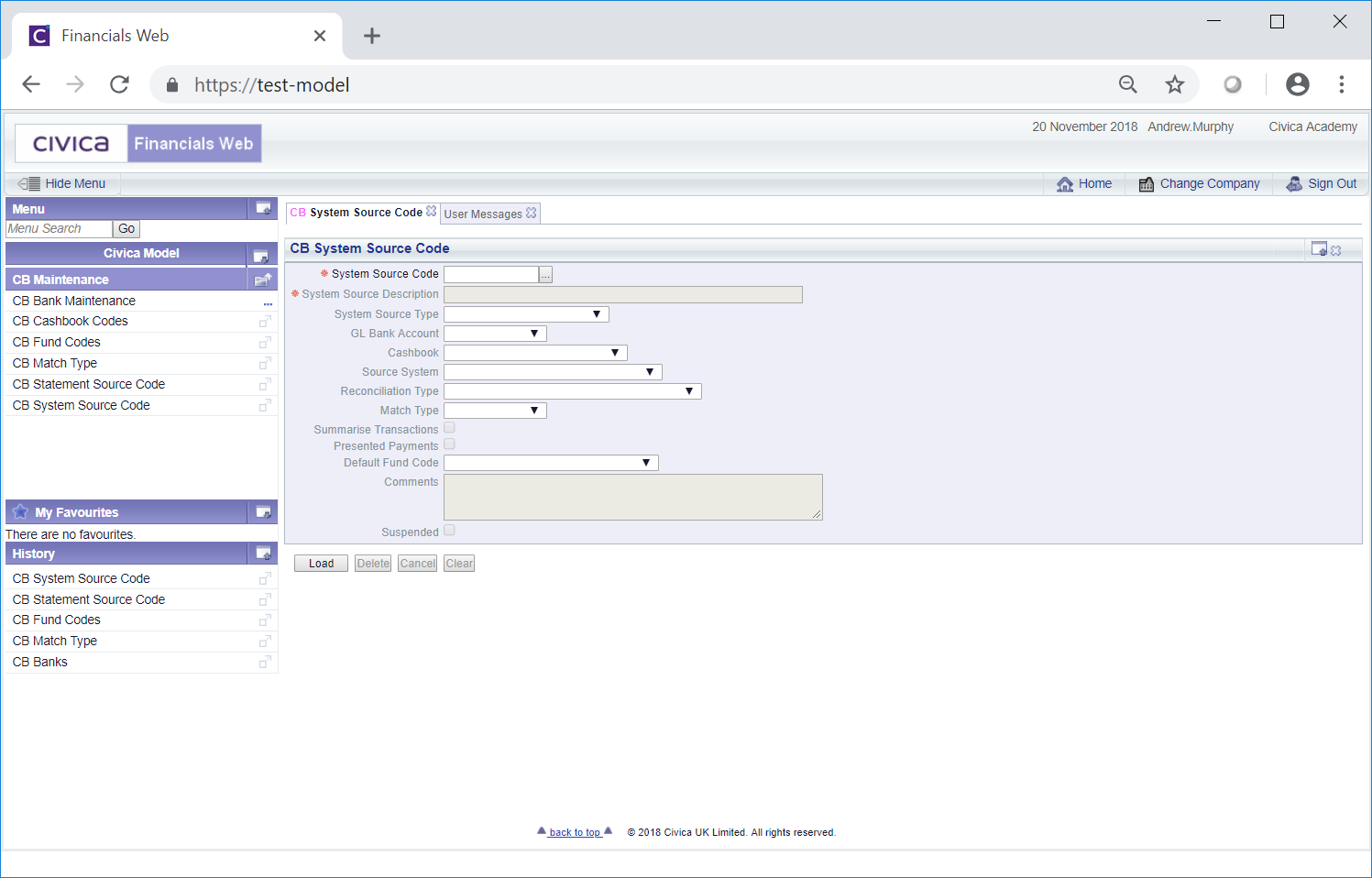Sign Out of Financials Web

pyautogui.click(x=1321, y=183)
